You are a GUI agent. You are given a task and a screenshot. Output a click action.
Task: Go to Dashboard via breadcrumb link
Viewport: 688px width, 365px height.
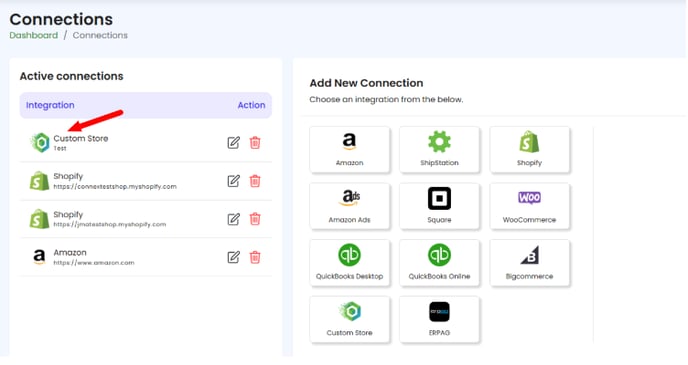point(34,36)
